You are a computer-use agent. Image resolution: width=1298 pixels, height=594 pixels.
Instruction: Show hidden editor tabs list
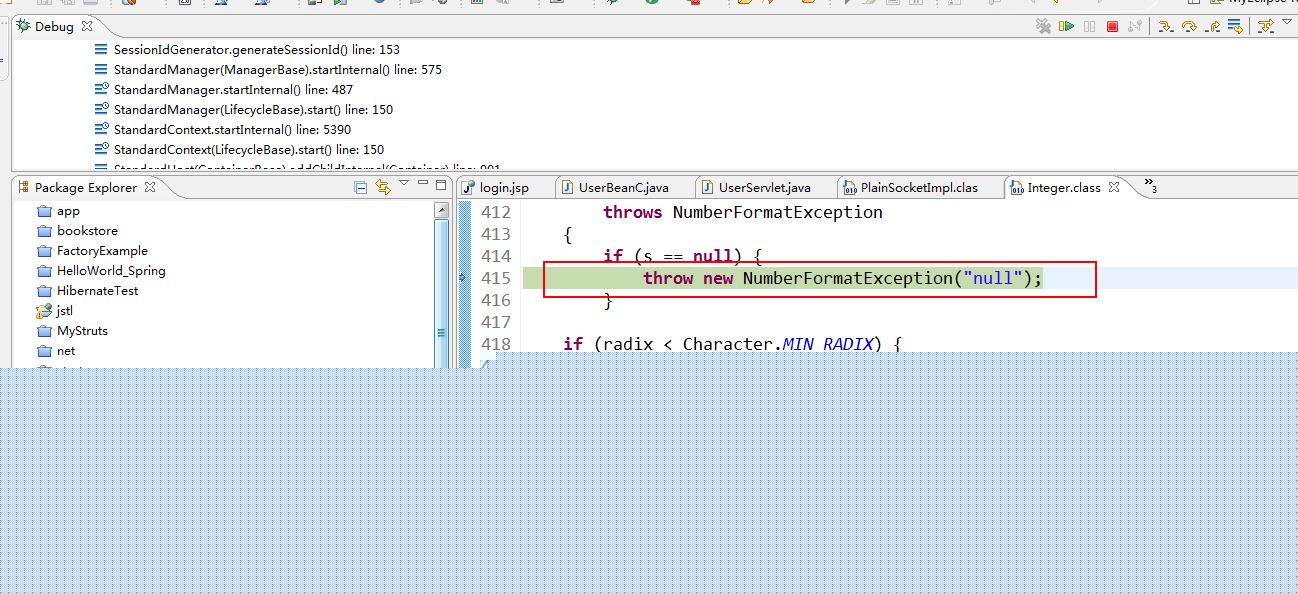tap(1149, 186)
